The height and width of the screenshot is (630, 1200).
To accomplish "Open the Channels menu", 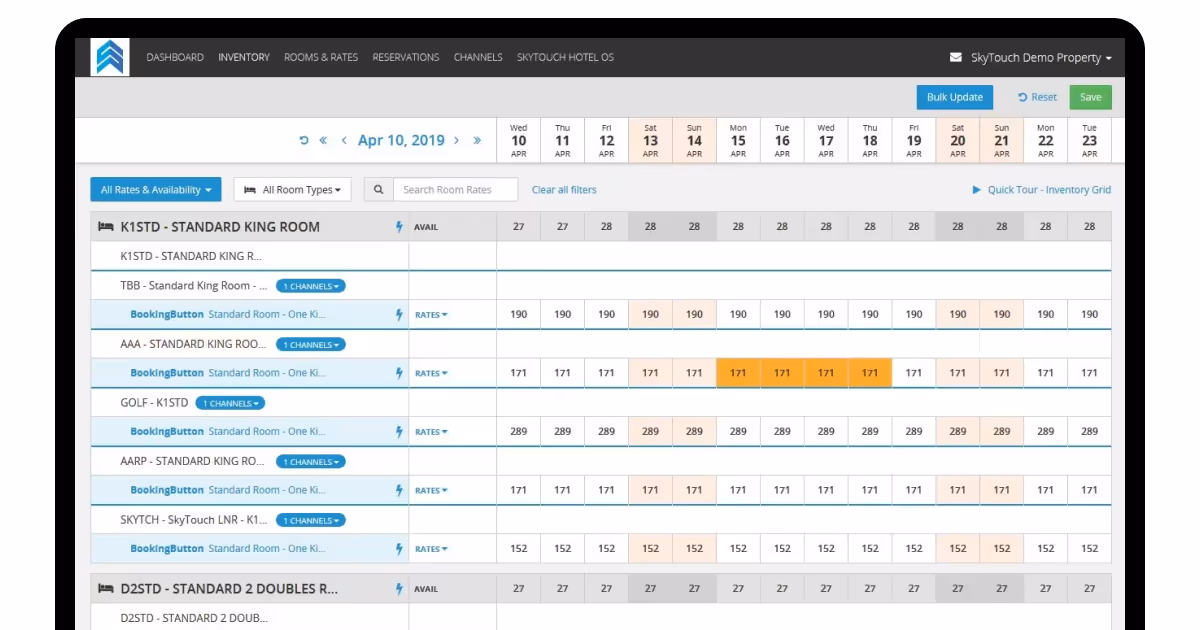I will pos(478,58).
